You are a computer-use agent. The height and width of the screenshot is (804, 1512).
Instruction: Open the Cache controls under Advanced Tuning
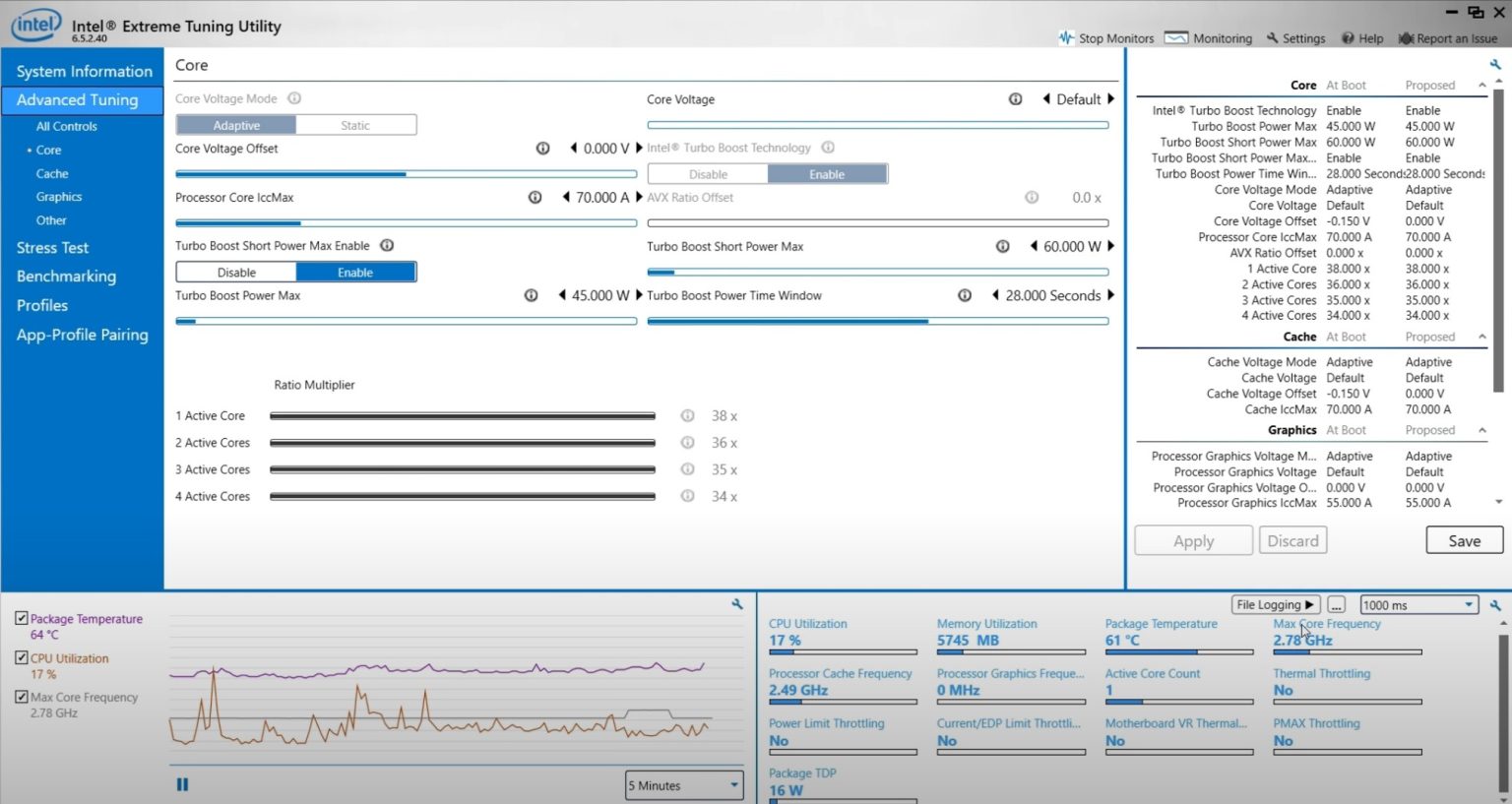[52, 173]
